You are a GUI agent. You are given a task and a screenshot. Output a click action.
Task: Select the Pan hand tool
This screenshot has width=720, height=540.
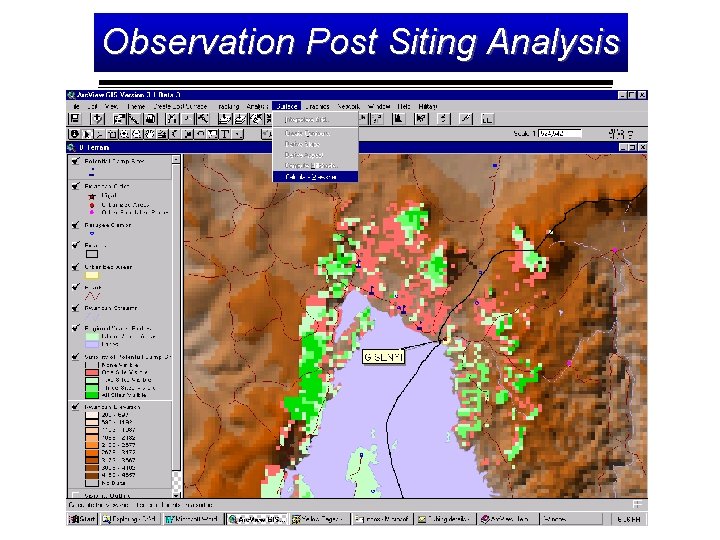150,134
